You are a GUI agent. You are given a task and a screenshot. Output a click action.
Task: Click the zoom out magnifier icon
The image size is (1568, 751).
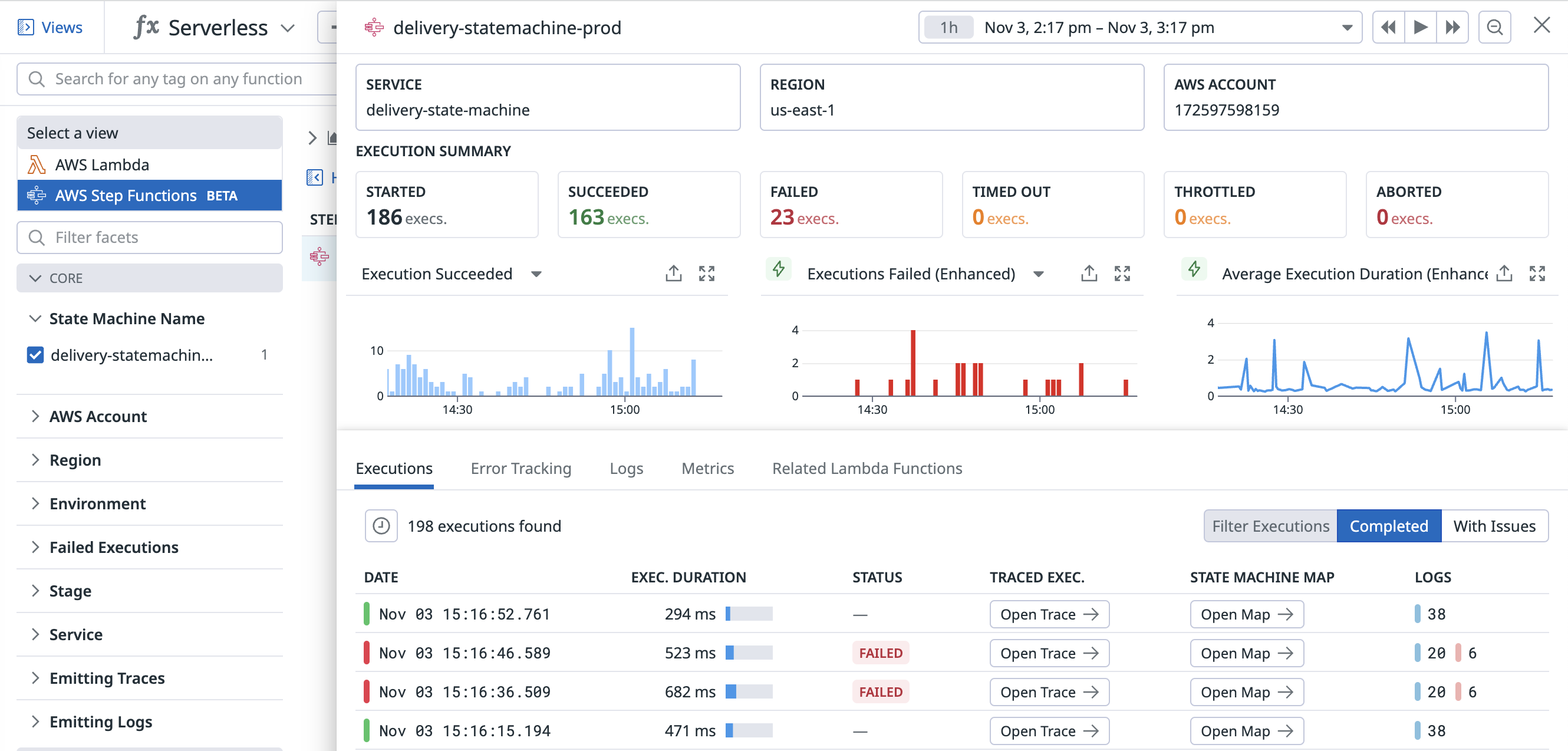[x=1494, y=27]
